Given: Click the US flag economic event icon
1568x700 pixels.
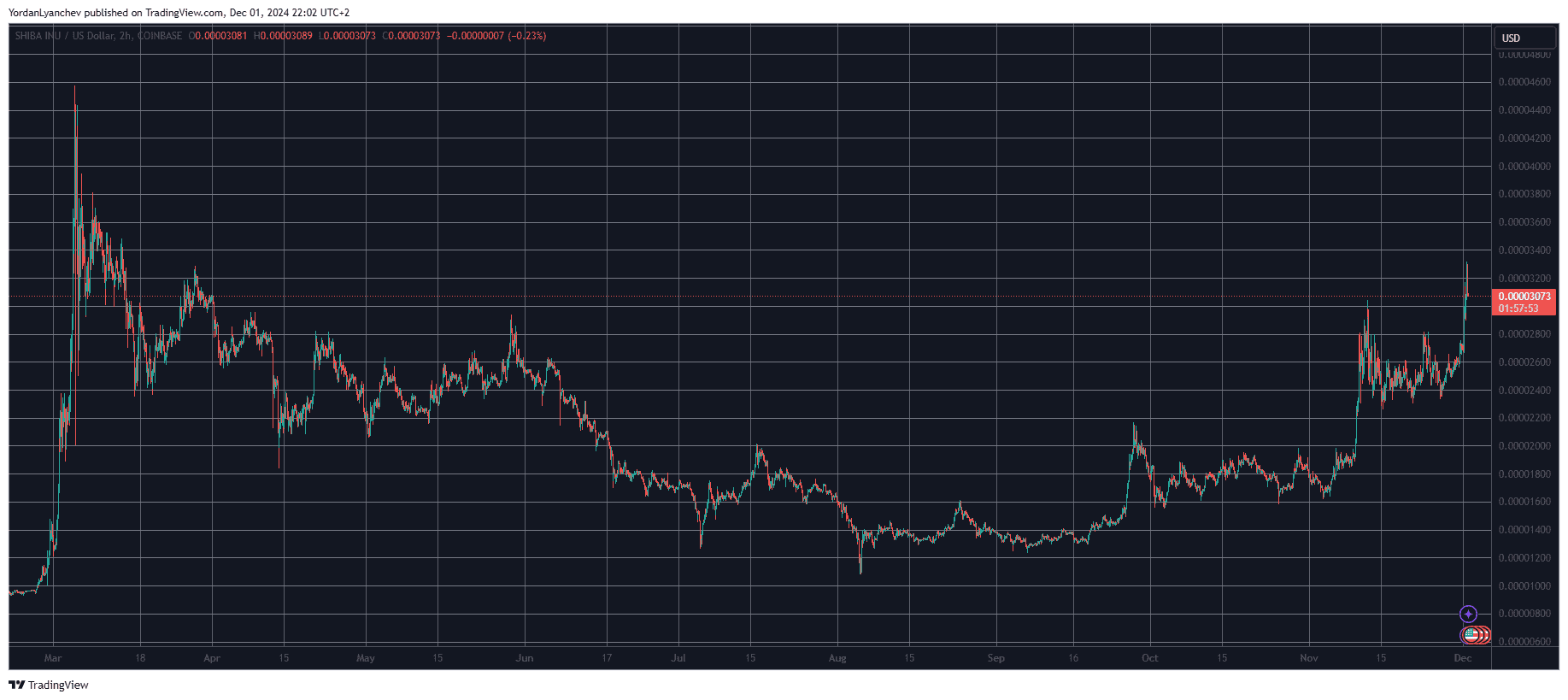Looking at the screenshot, I should [1471, 635].
